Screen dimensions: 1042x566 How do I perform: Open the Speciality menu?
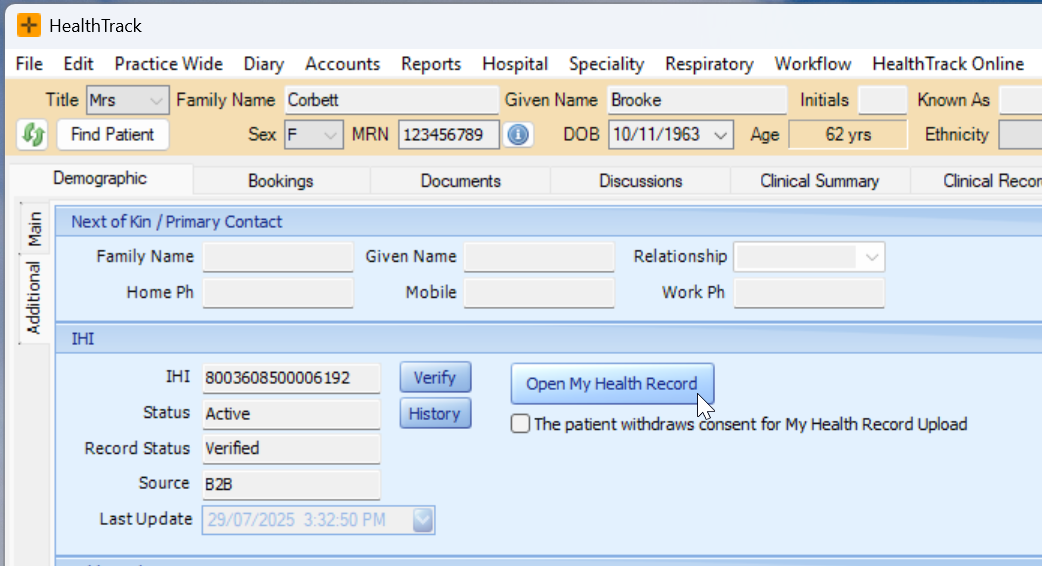pyautogui.click(x=607, y=64)
